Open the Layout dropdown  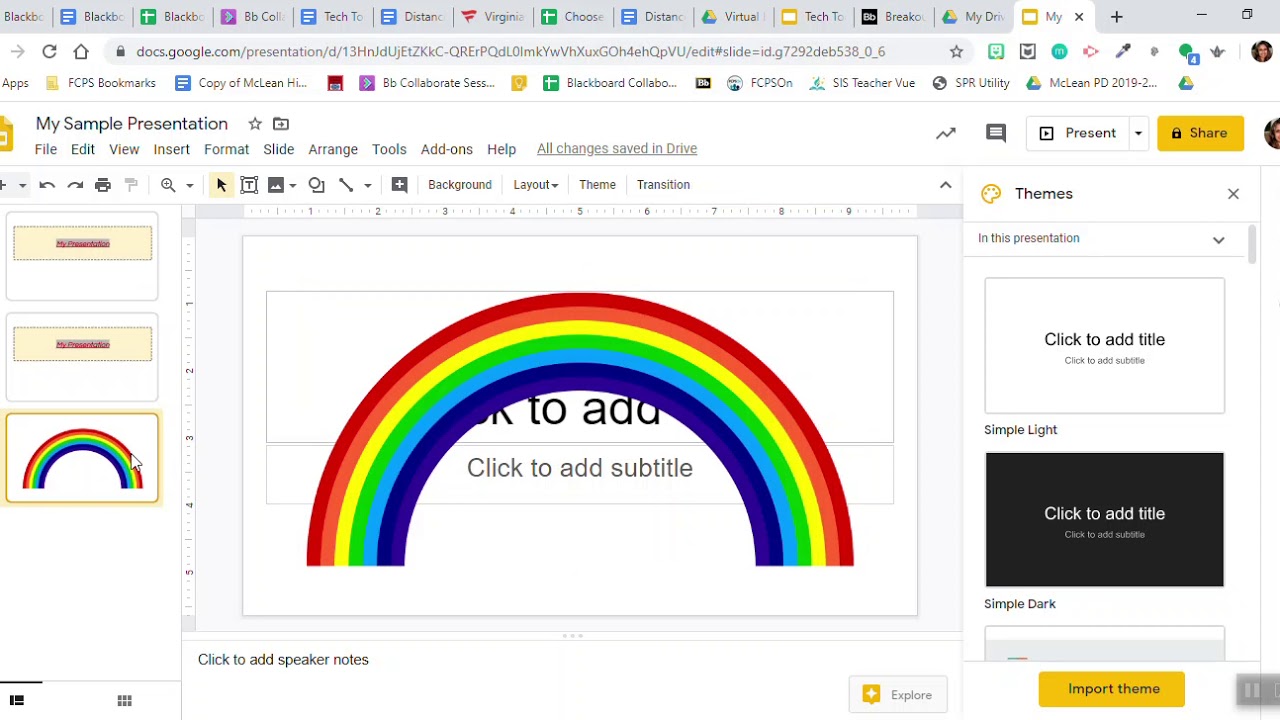536,185
